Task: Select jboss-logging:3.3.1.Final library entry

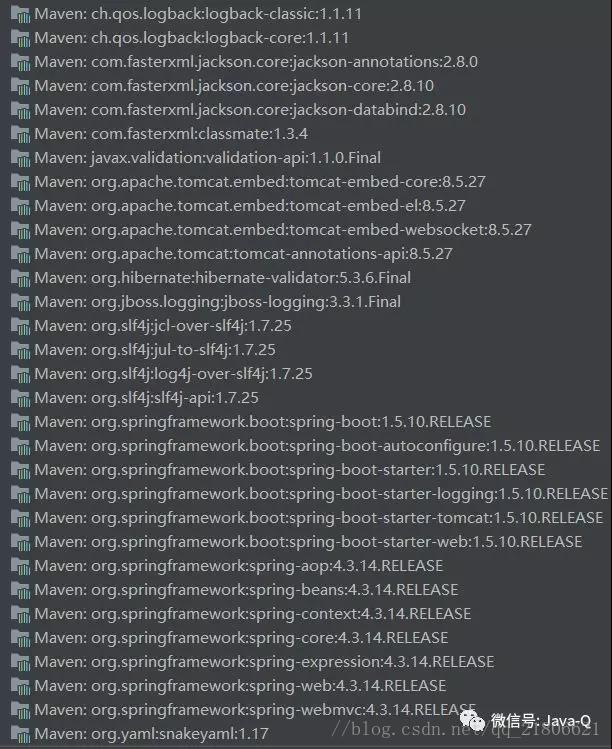Action: [206, 302]
